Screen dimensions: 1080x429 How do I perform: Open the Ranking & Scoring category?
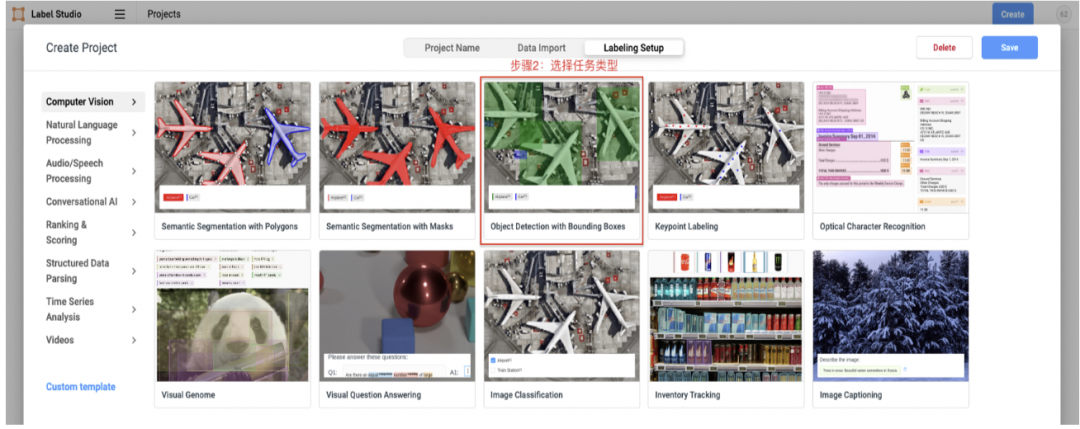[x=93, y=232]
